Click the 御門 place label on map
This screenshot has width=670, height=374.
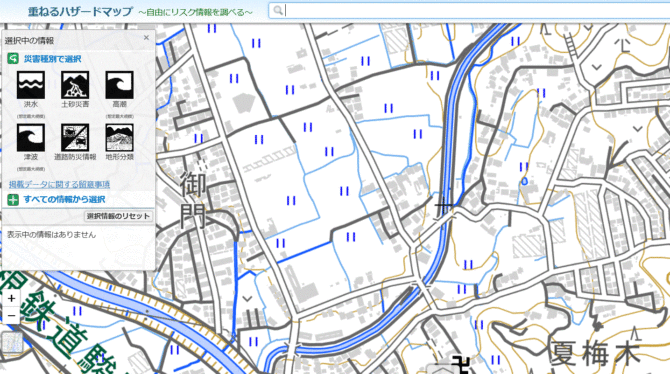click(x=193, y=200)
